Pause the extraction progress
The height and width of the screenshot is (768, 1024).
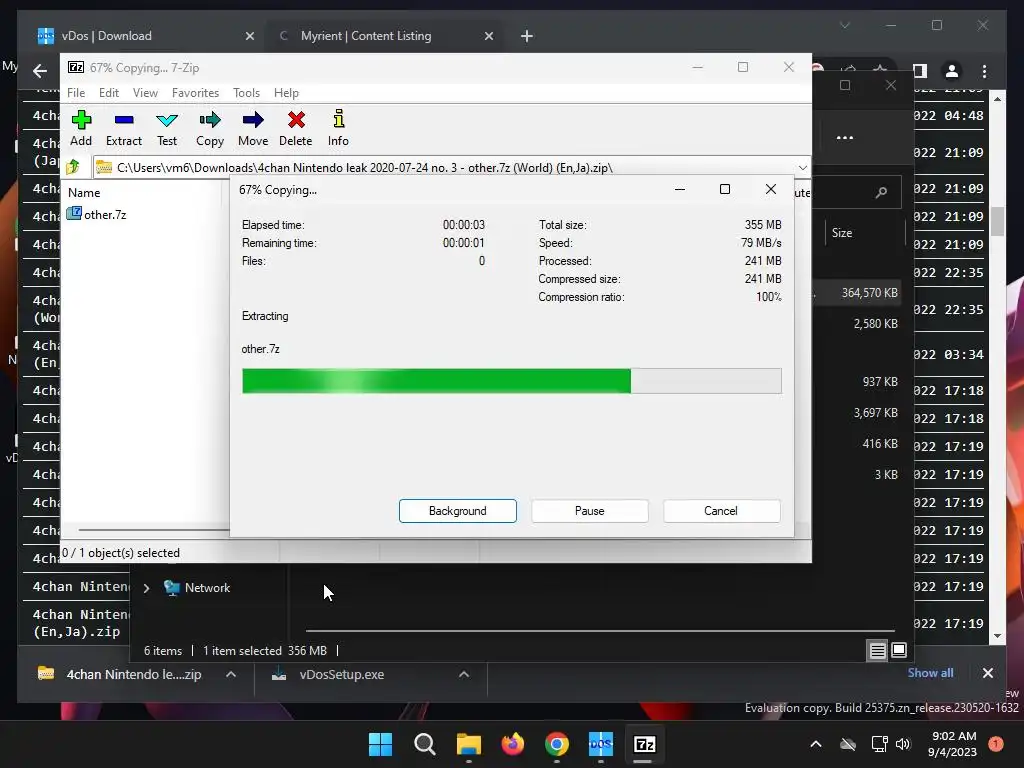590,511
